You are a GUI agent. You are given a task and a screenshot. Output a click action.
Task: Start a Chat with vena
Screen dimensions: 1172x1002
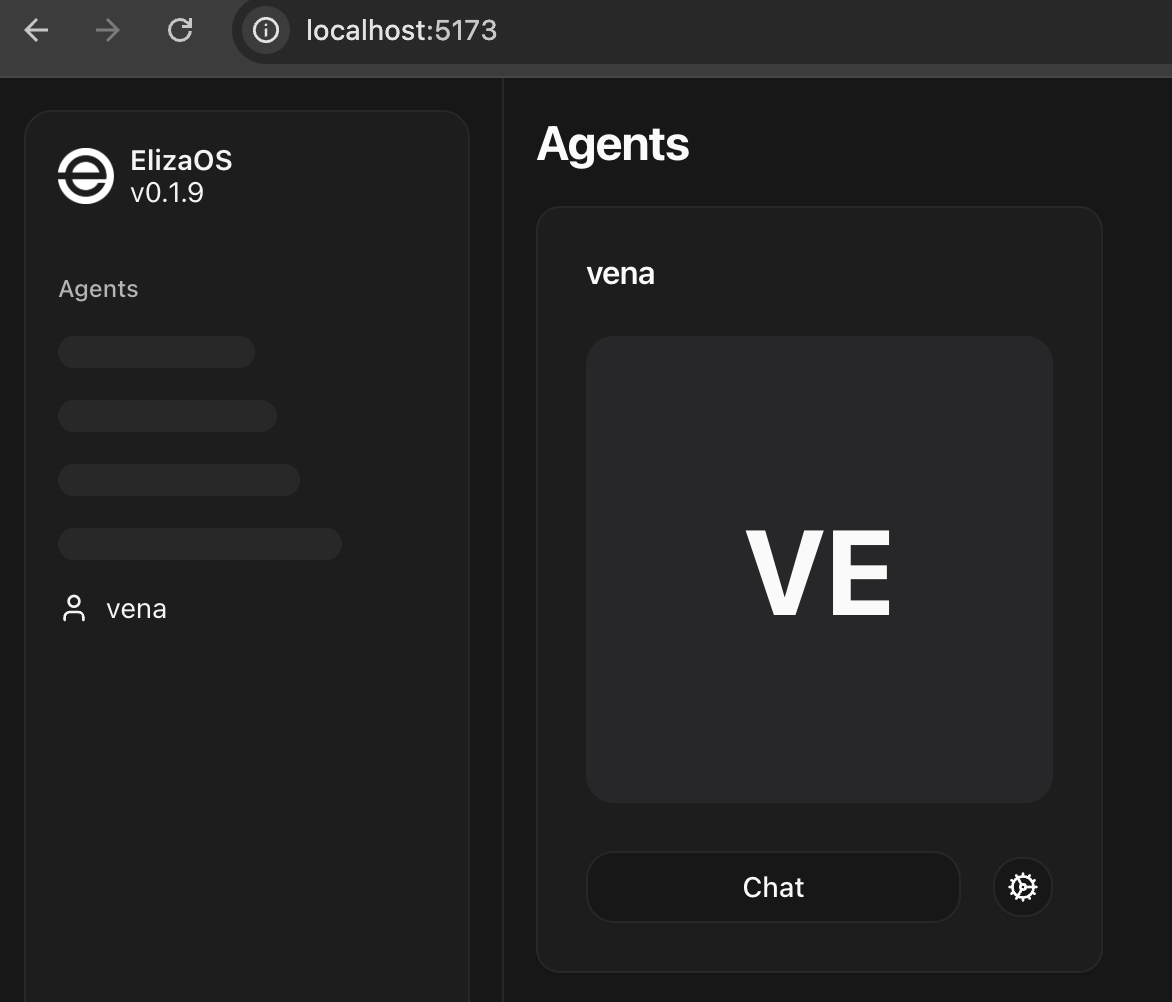click(773, 887)
